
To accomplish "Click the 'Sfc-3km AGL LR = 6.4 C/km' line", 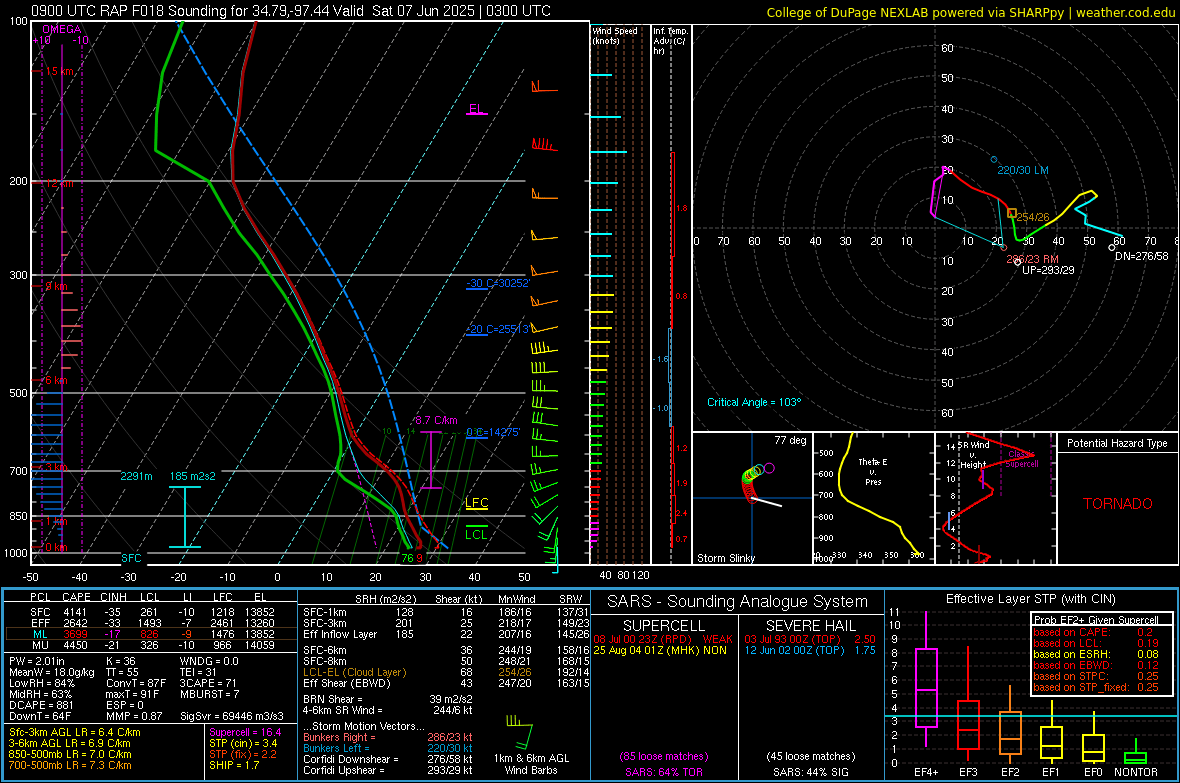I will pos(75,732).
